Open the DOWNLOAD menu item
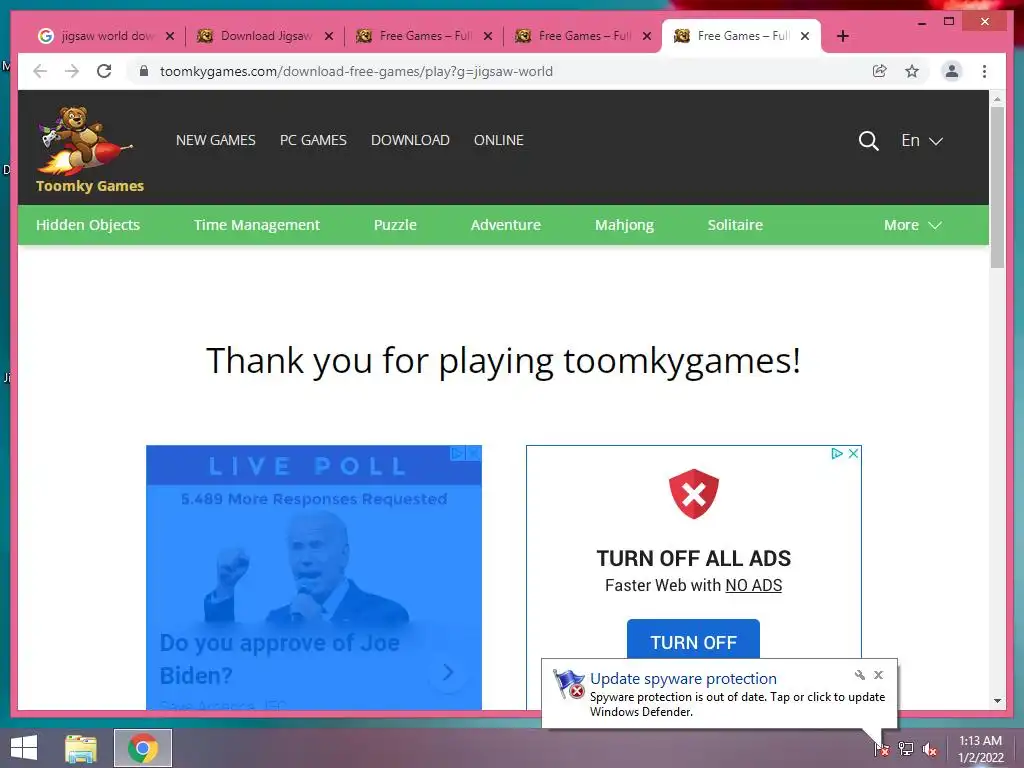Screen dimensions: 1024x768 coord(410,140)
